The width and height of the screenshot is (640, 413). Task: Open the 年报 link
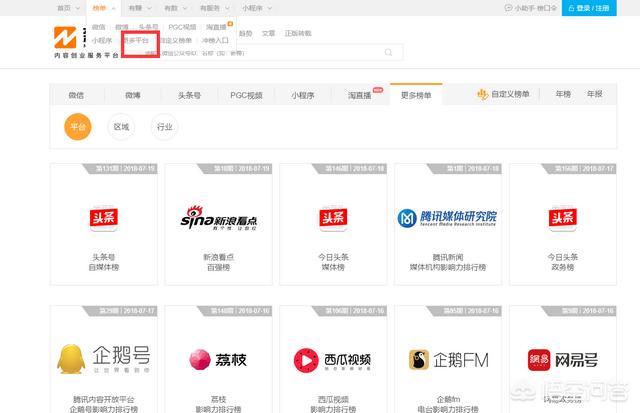[595, 94]
